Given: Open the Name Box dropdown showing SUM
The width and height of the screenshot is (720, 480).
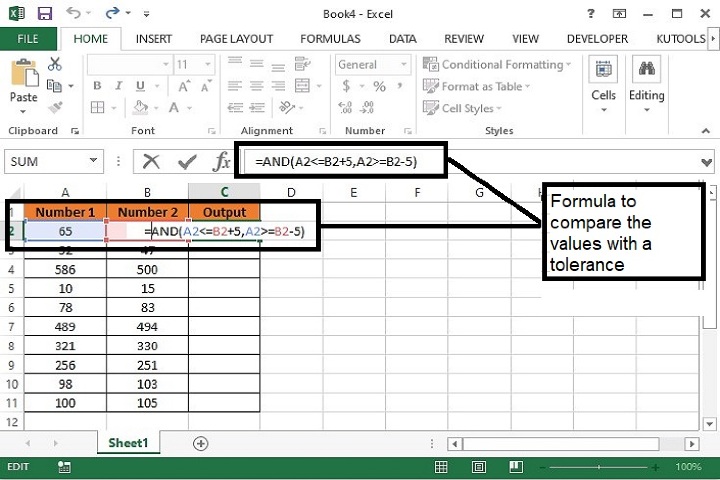Looking at the screenshot, I should click(94, 161).
